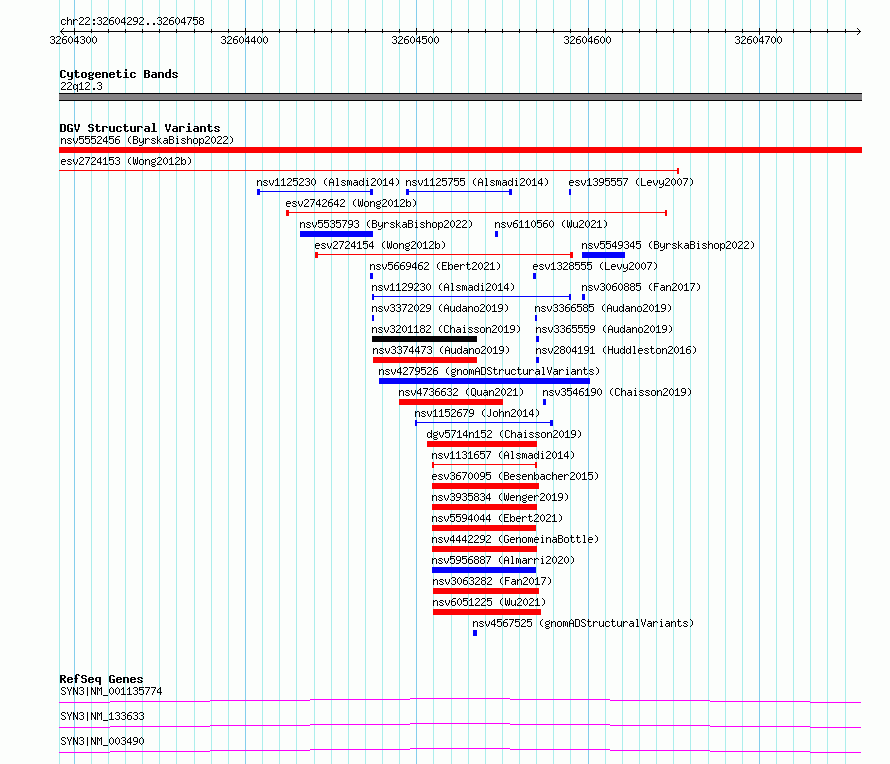
Task: Click nsv3372029 (Audano2019) label
Action: [440, 308]
